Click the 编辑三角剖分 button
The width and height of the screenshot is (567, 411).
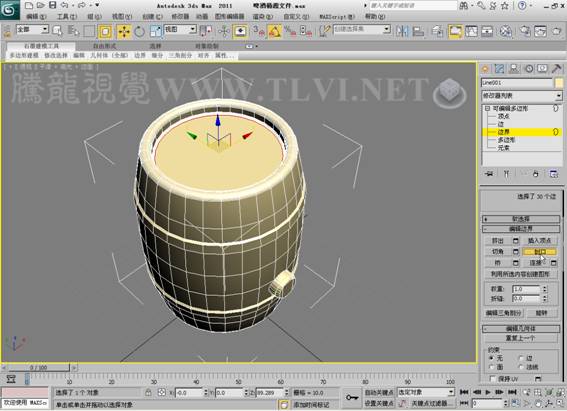[503, 313]
